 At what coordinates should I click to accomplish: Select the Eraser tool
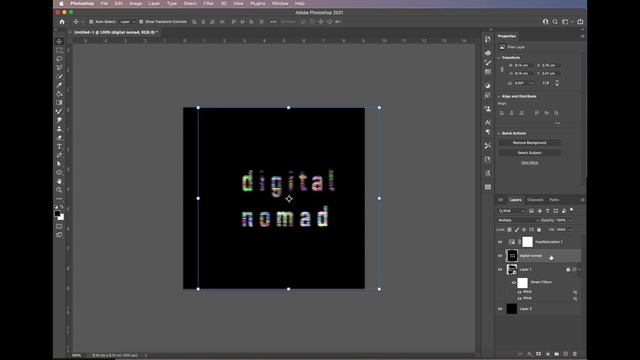(x=59, y=138)
